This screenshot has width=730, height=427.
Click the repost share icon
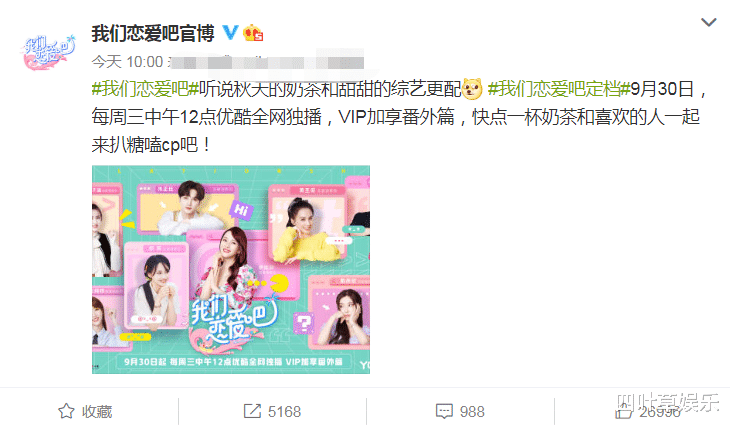[252, 411]
